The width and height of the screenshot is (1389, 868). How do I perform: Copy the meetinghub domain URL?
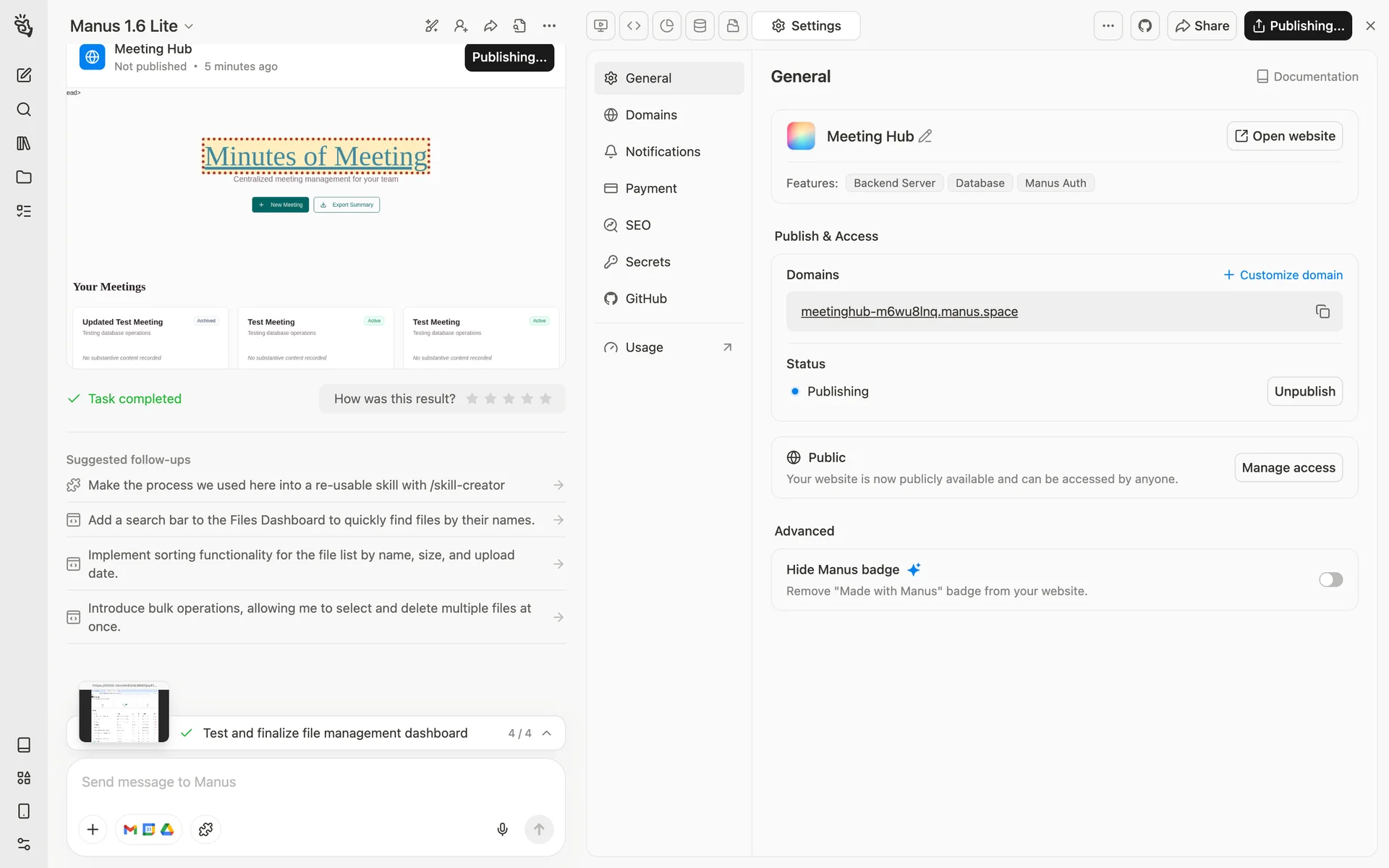tap(1322, 312)
